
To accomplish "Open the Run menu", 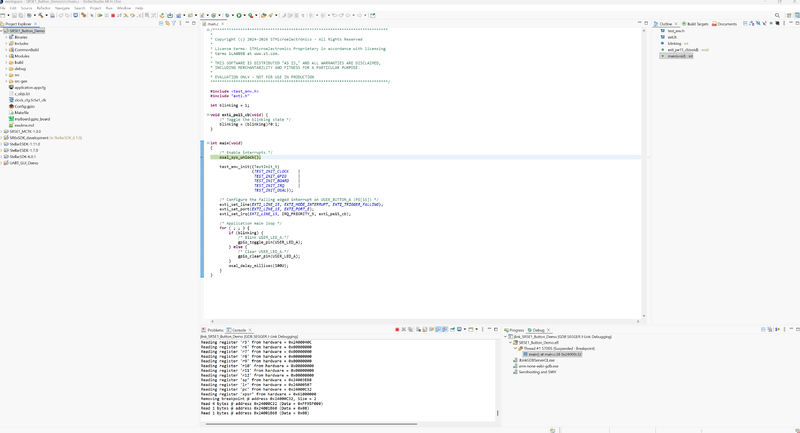I will click(109, 8).
